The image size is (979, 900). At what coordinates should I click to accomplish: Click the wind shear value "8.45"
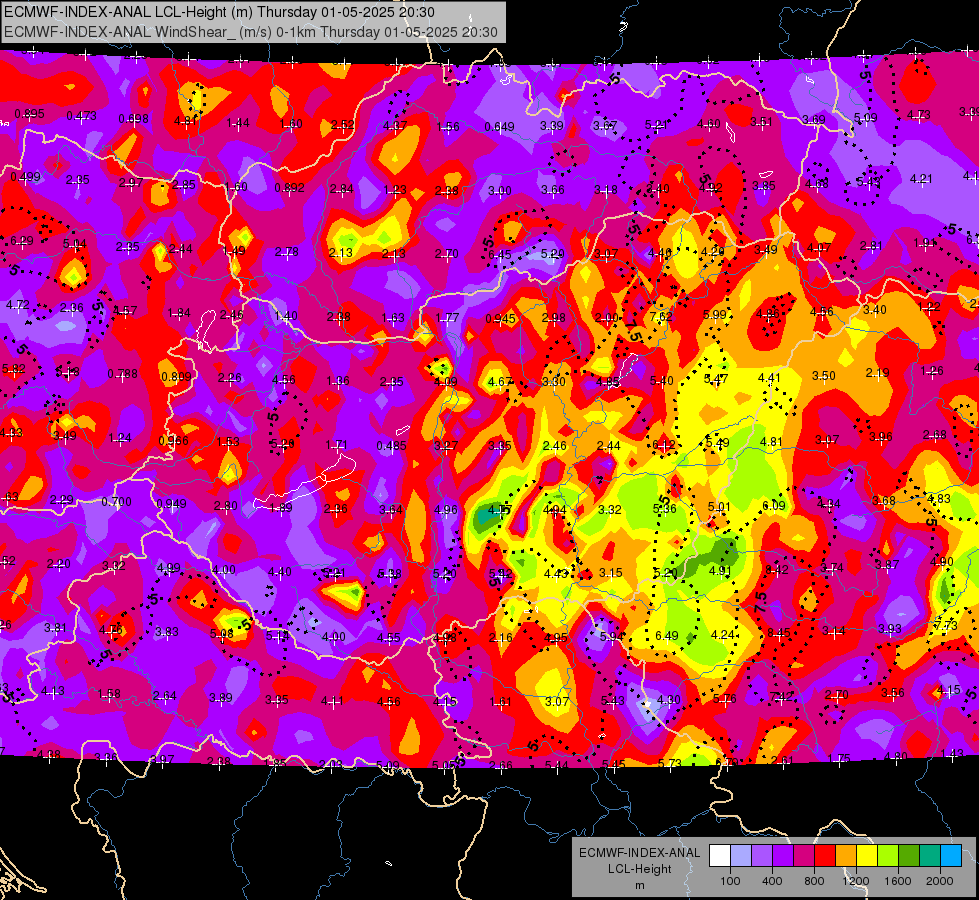point(778,633)
